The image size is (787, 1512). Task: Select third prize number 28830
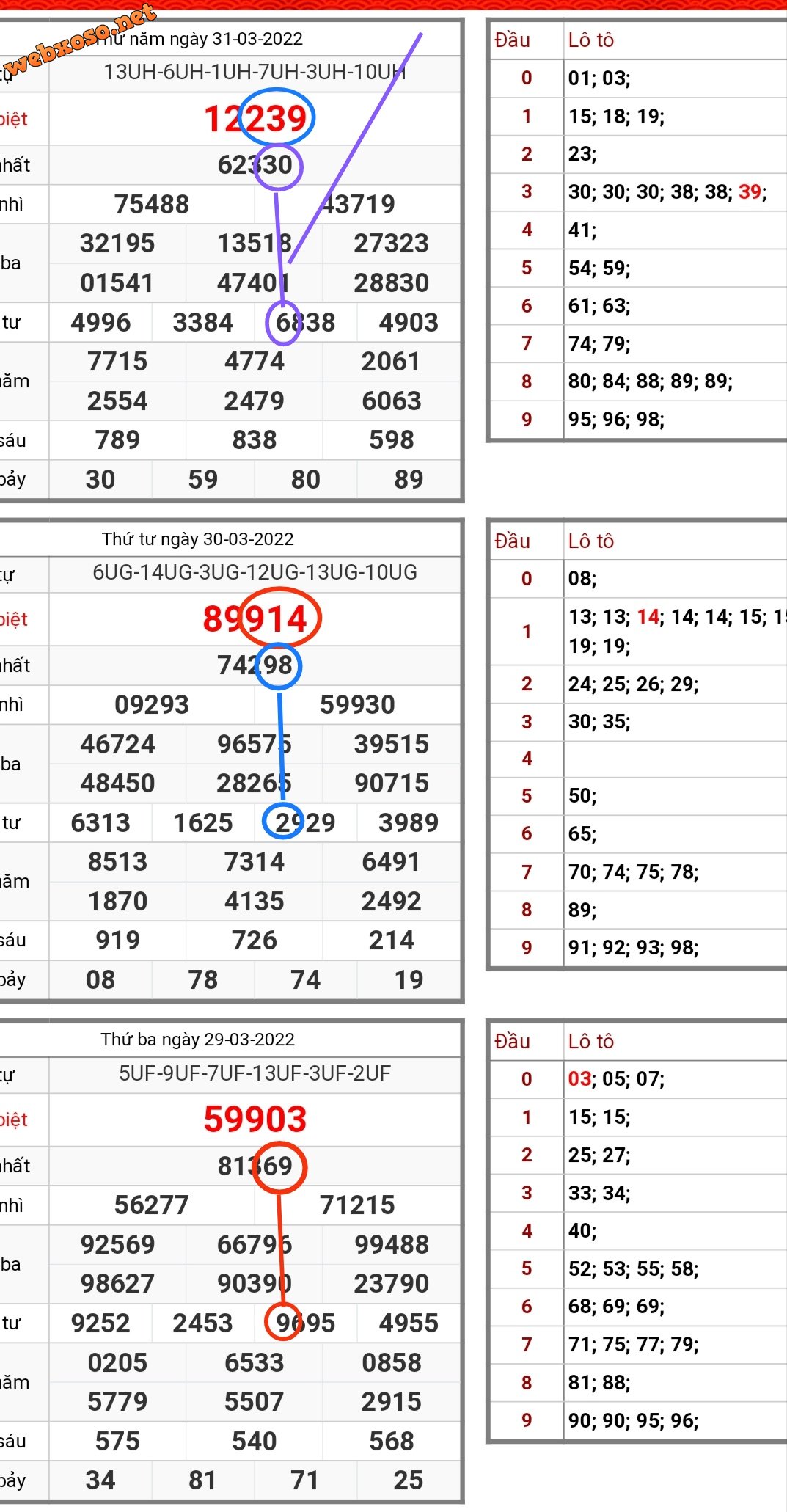(392, 282)
